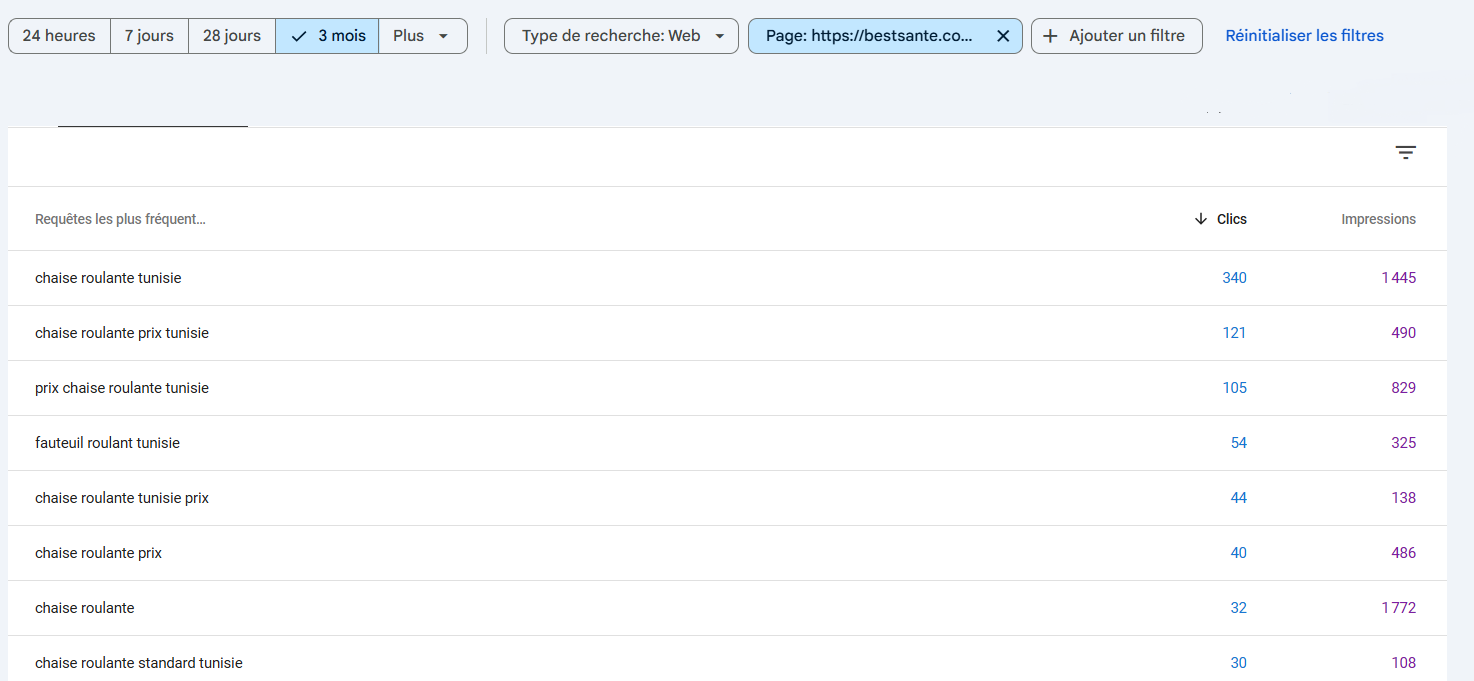
Task: Open the 'prix chaise roulante tunisie' row
Action: pyautogui.click(x=122, y=388)
